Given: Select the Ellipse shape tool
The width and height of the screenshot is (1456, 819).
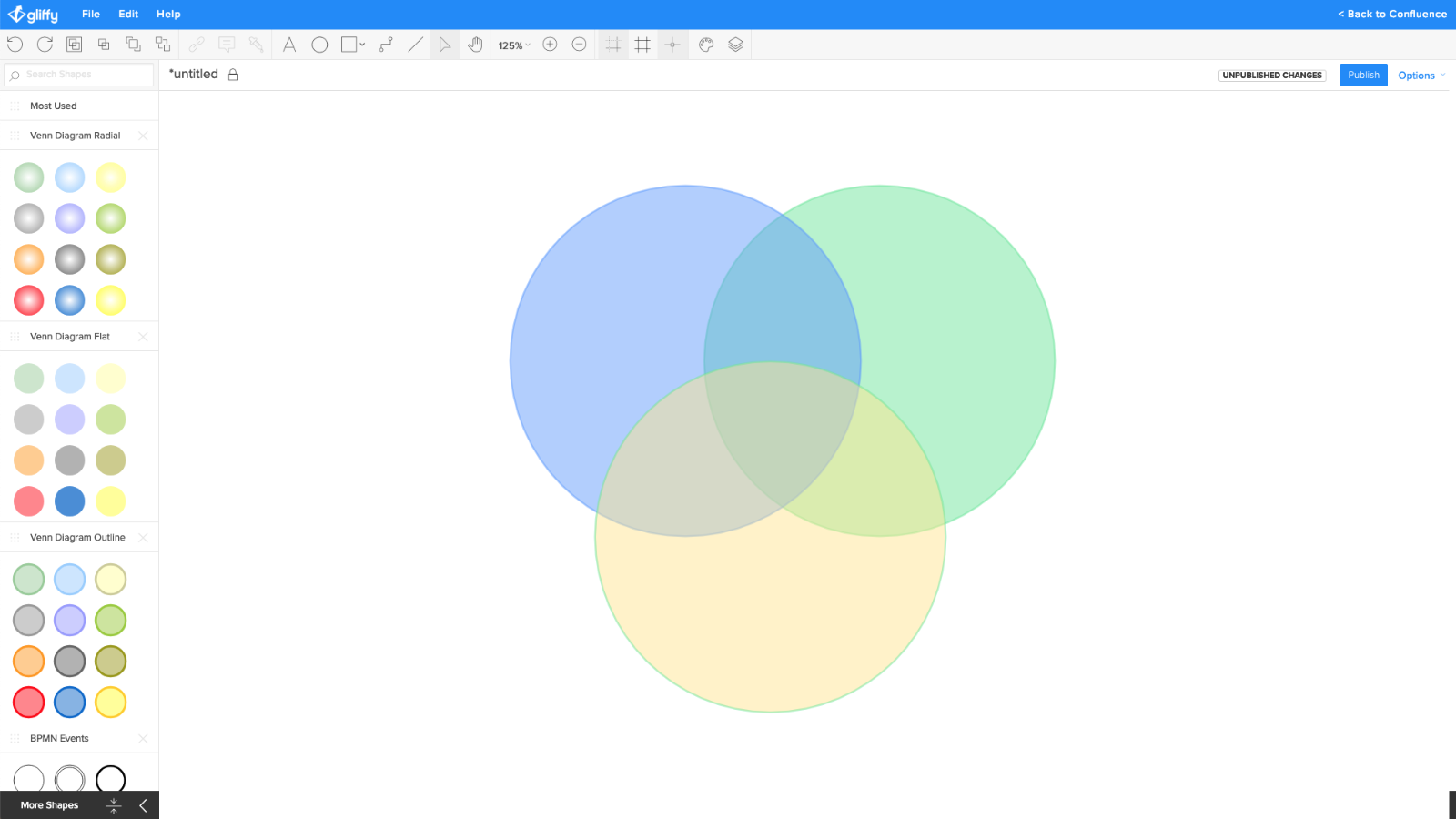Looking at the screenshot, I should pyautogui.click(x=319, y=44).
